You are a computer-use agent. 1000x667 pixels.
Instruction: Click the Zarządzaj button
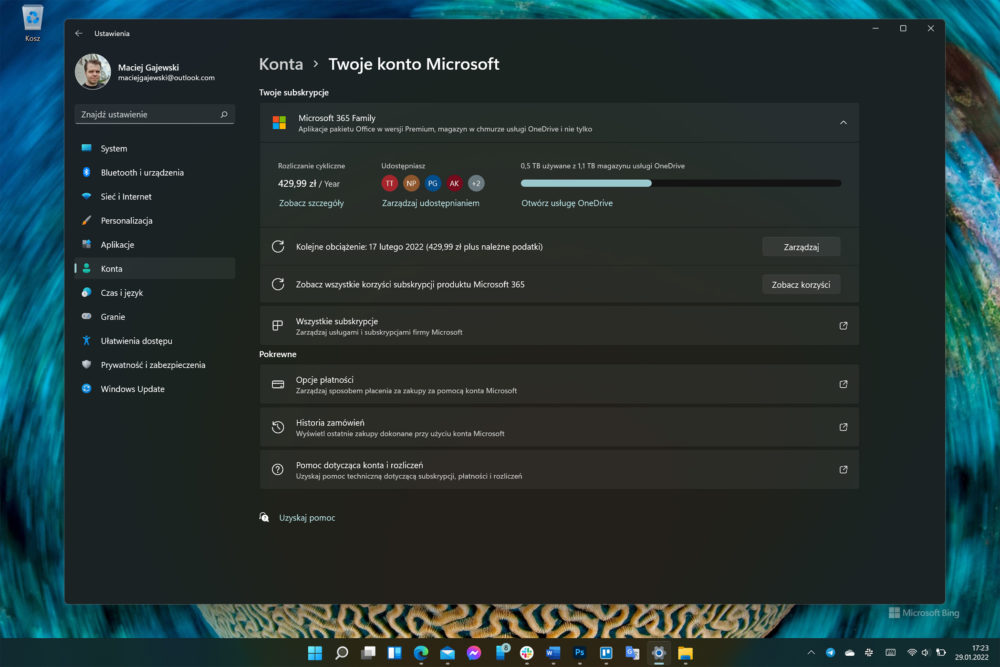coord(801,247)
